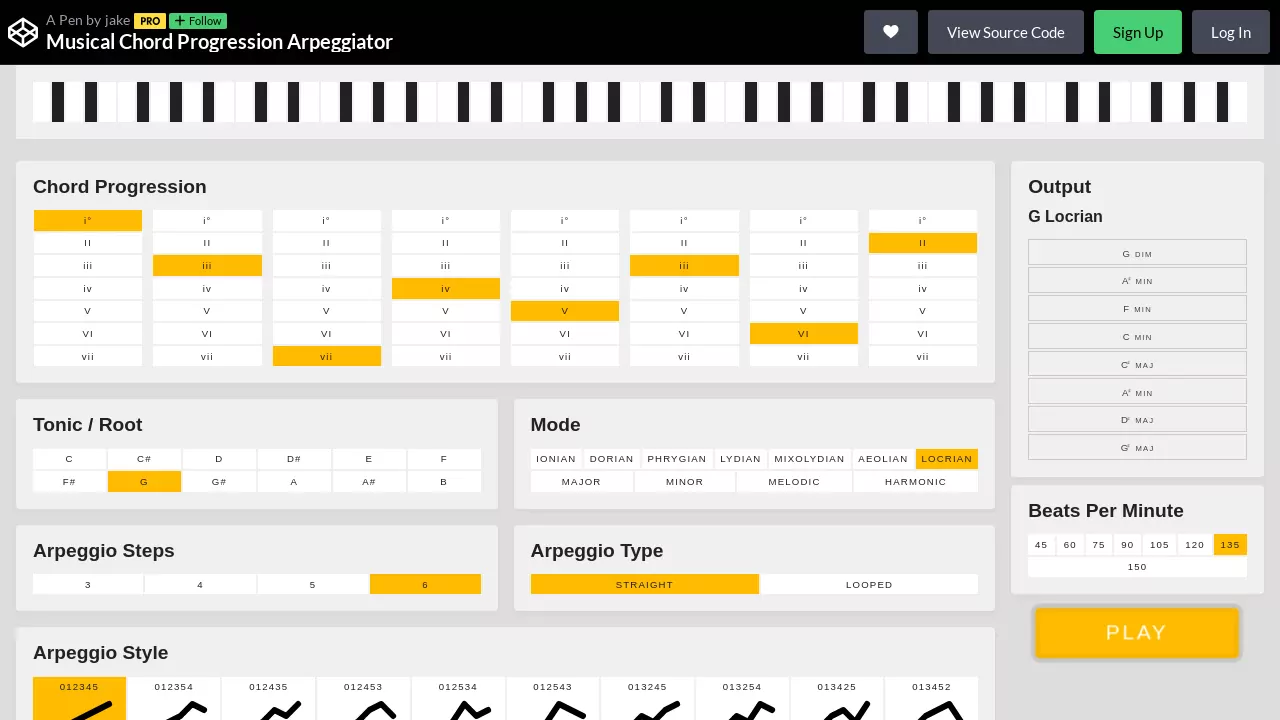Set tonic to F

coord(444,459)
